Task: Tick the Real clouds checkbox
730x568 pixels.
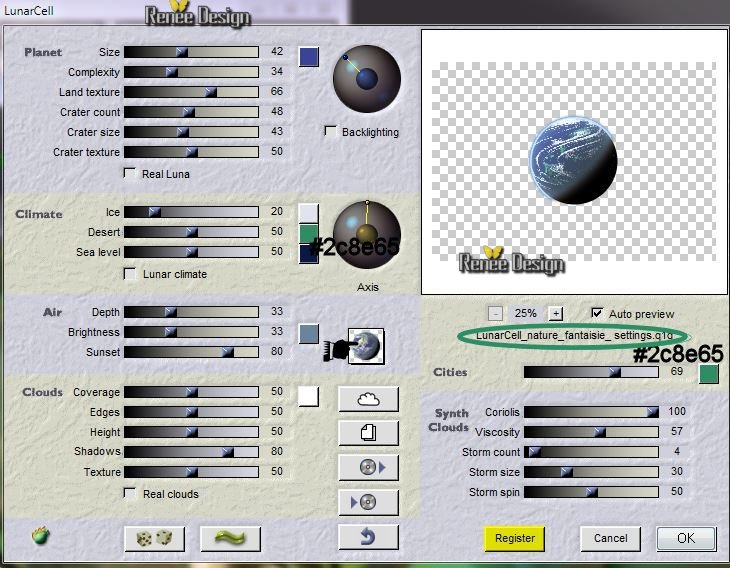Action: coord(129,493)
